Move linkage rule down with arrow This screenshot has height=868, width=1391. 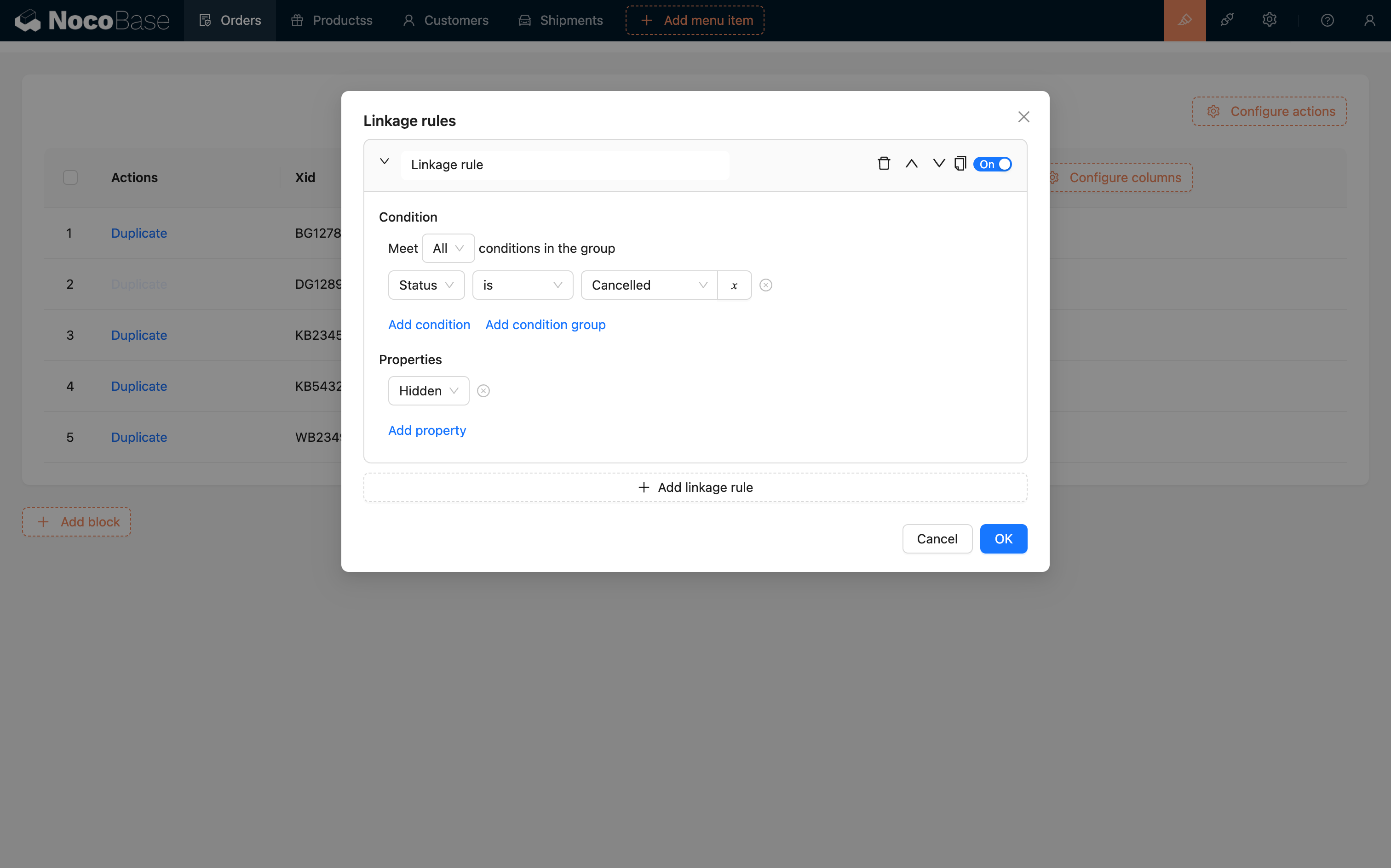click(x=938, y=164)
